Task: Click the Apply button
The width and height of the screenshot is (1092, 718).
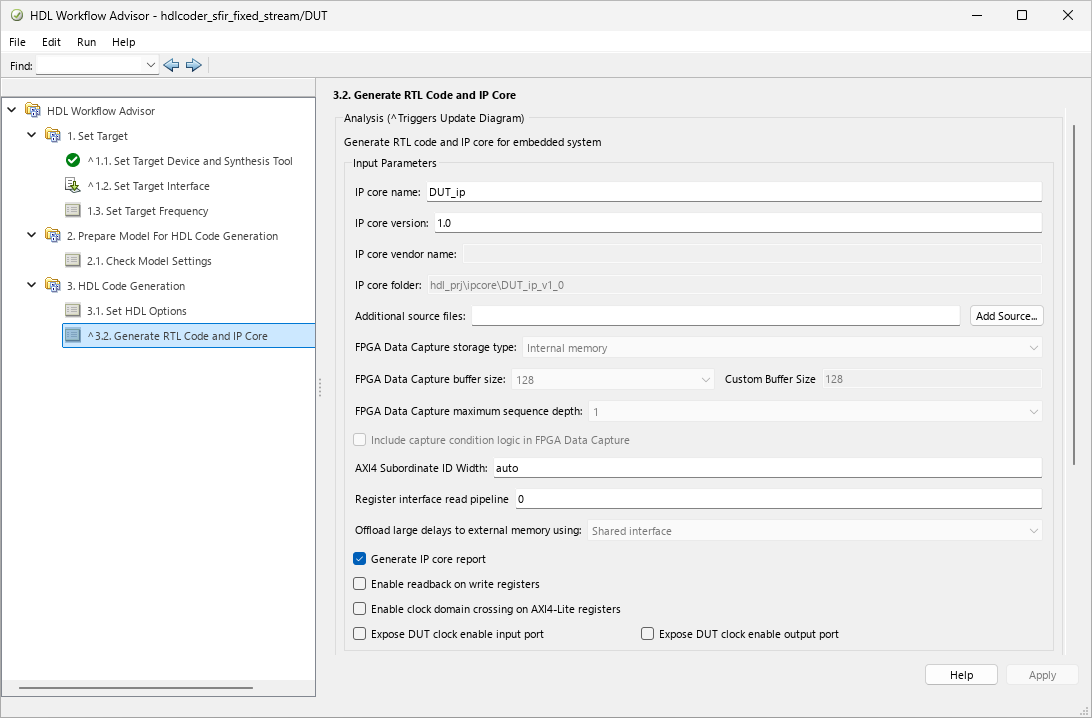Action: coord(1042,674)
